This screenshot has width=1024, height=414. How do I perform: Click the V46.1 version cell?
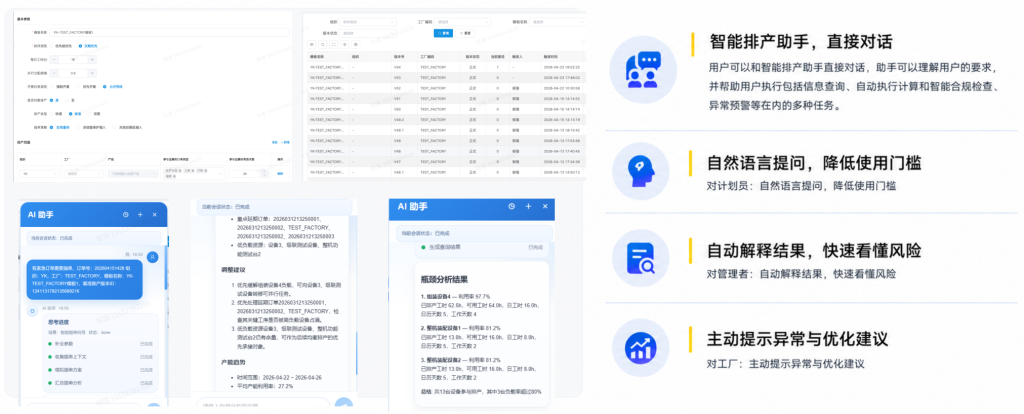399,172
